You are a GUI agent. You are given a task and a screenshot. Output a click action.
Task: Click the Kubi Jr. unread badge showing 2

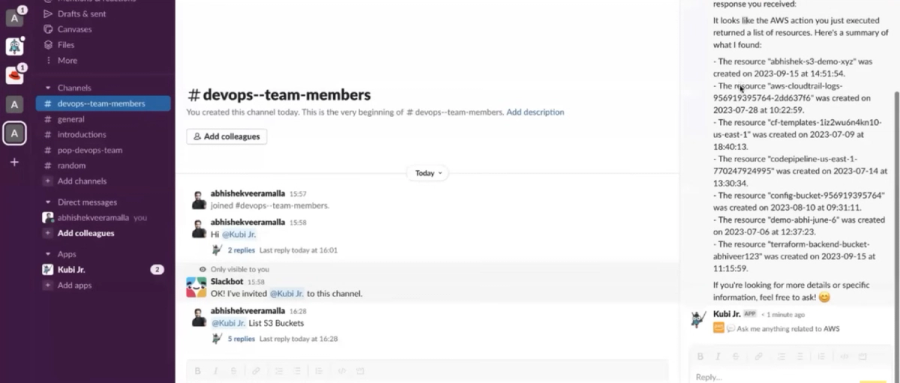(157, 269)
